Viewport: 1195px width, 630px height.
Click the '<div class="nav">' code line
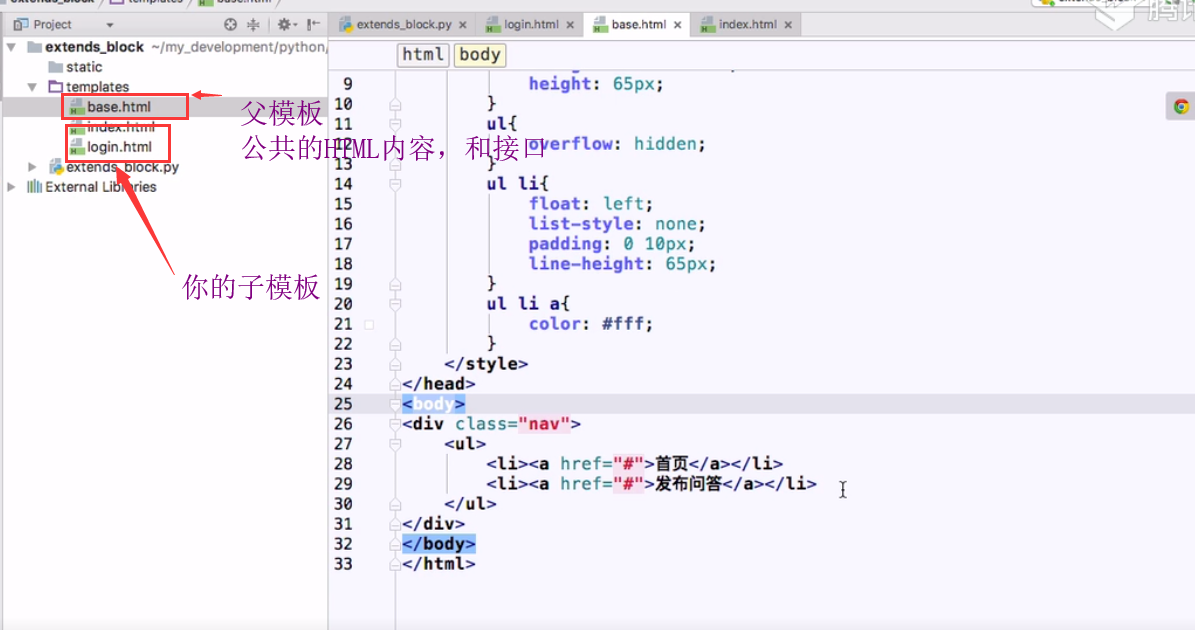click(492, 424)
